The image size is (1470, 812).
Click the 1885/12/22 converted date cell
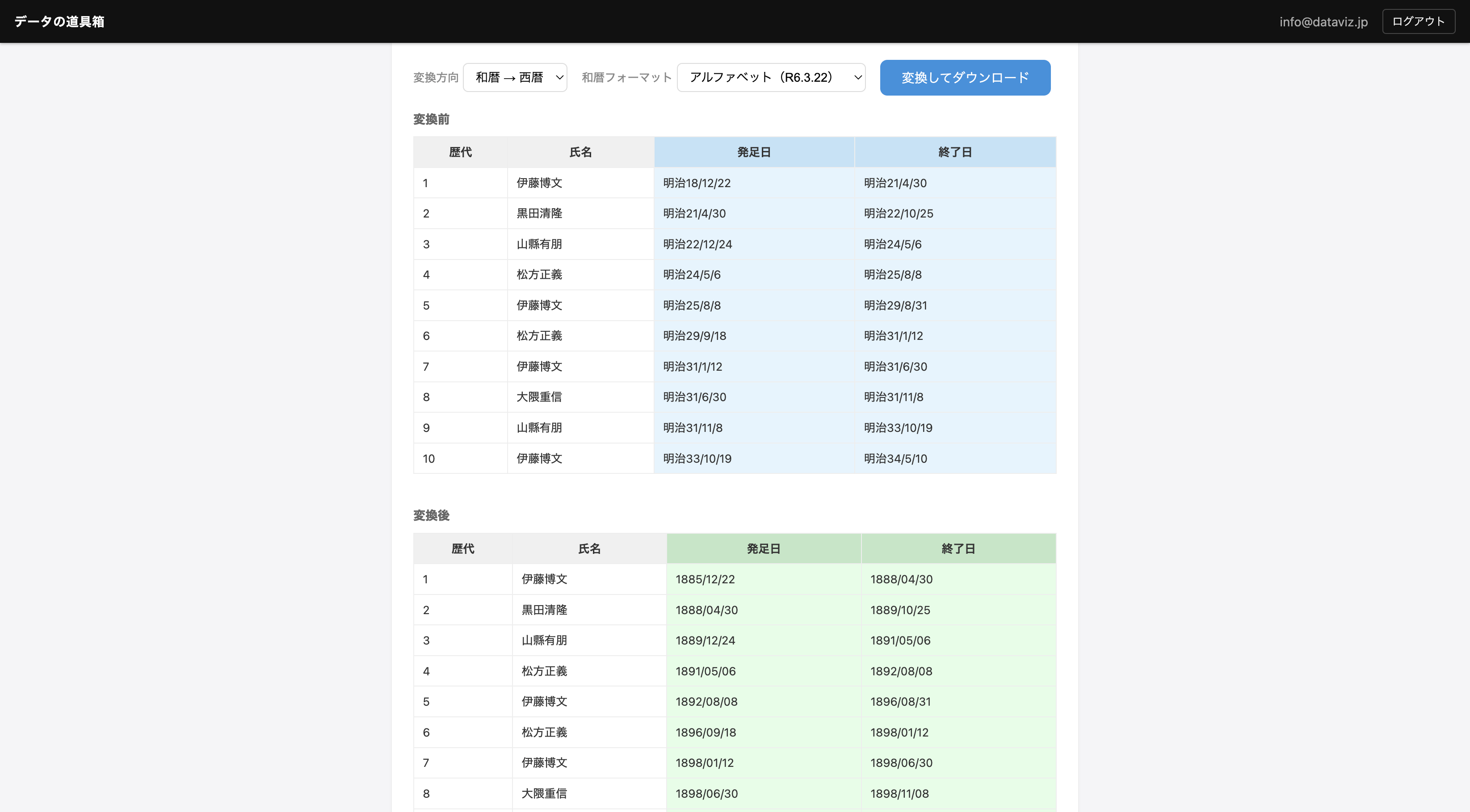point(706,579)
